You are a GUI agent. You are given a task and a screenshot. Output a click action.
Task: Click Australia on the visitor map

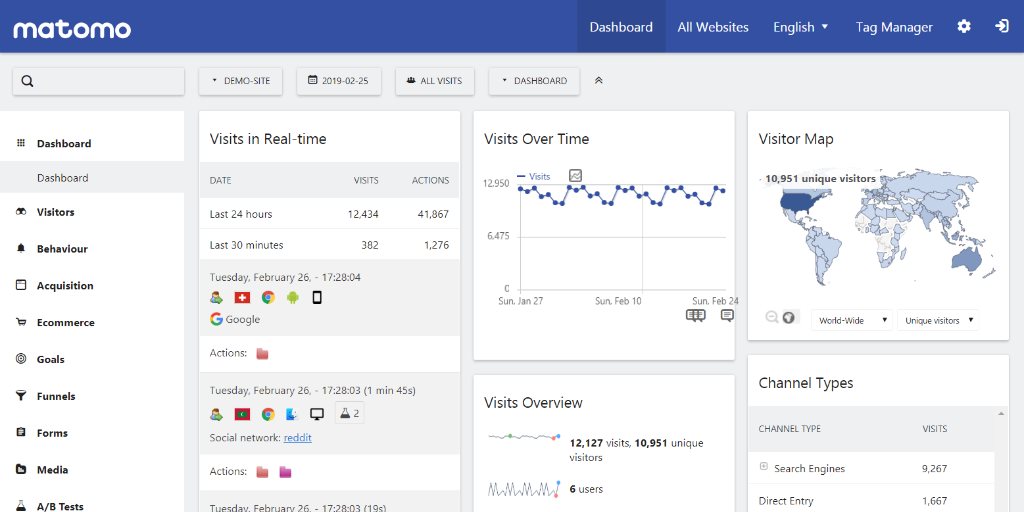pos(967,258)
